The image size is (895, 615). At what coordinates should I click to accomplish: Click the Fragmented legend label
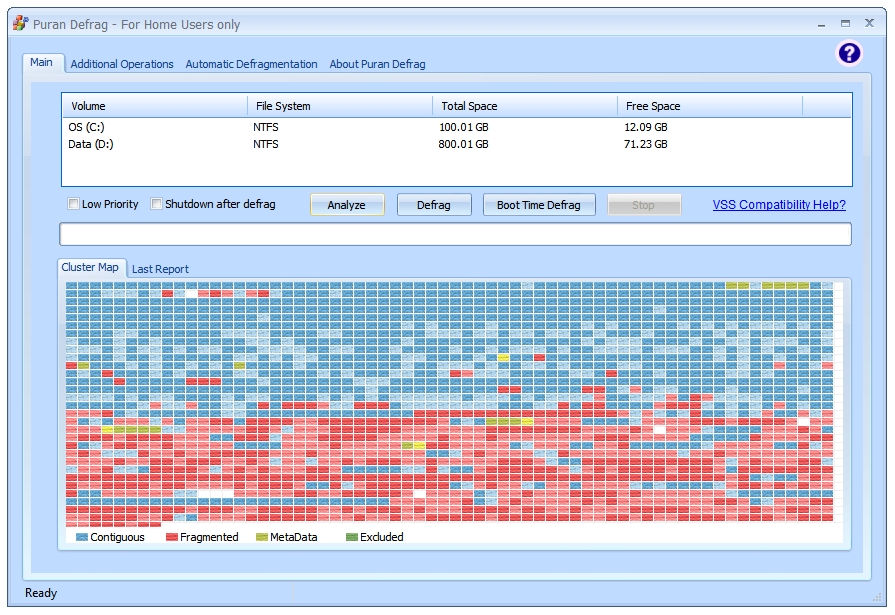(x=209, y=537)
